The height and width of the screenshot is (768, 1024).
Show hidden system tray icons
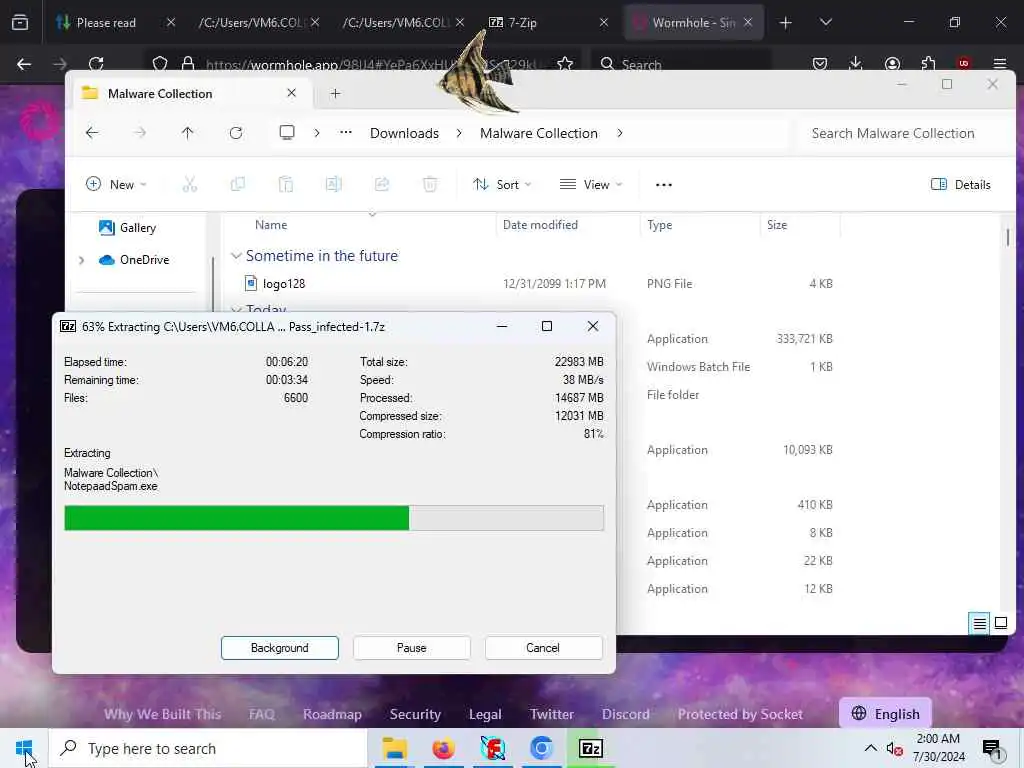pyautogui.click(x=871, y=748)
